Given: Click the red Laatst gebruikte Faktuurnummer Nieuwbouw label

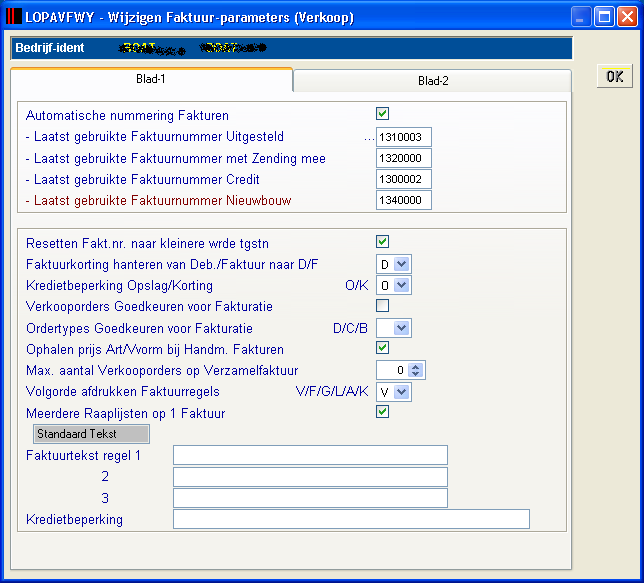Looking at the screenshot, I should 159,200.
